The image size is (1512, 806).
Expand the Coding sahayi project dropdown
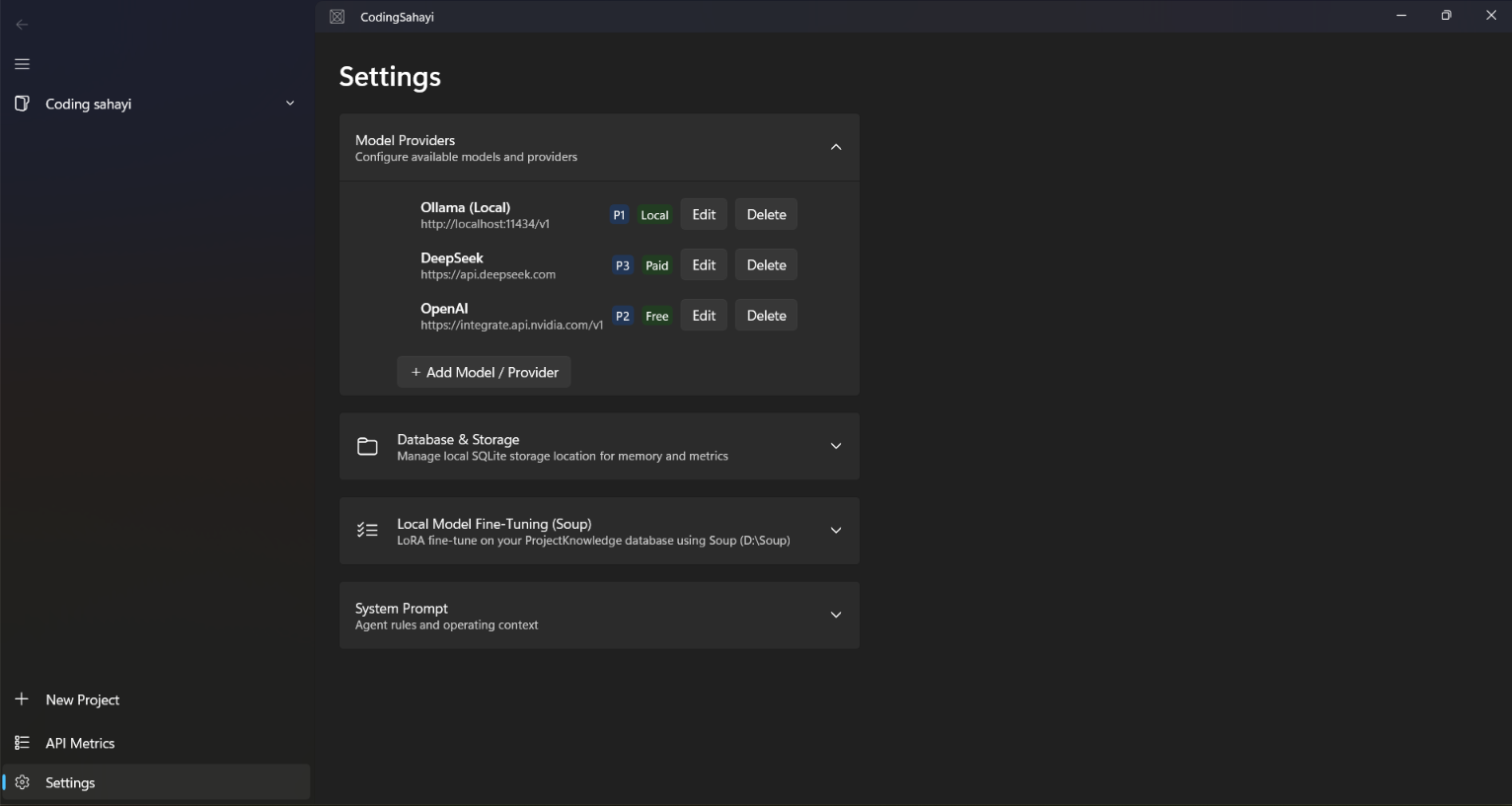290,104
